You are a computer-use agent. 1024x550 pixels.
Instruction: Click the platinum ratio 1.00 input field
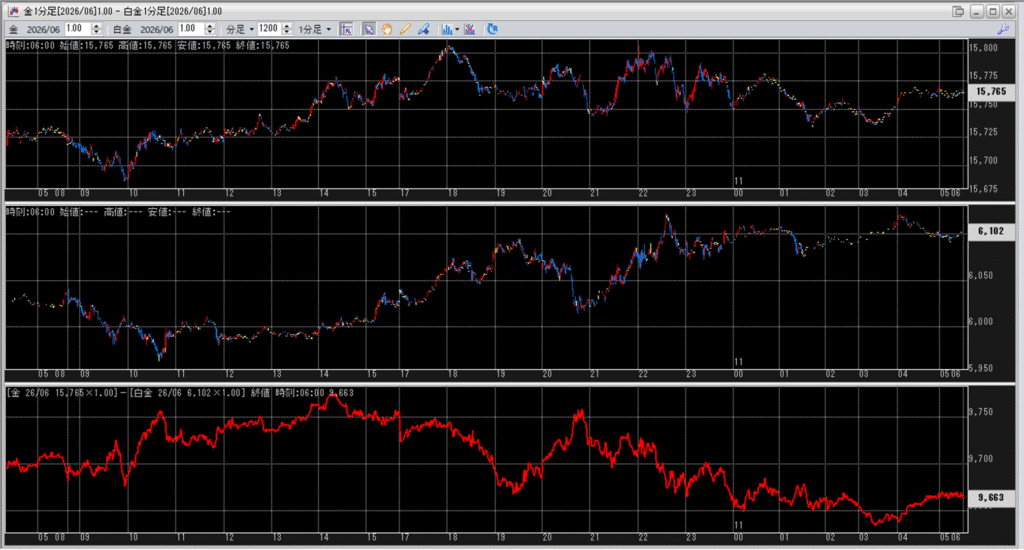(x=191, y=29)
